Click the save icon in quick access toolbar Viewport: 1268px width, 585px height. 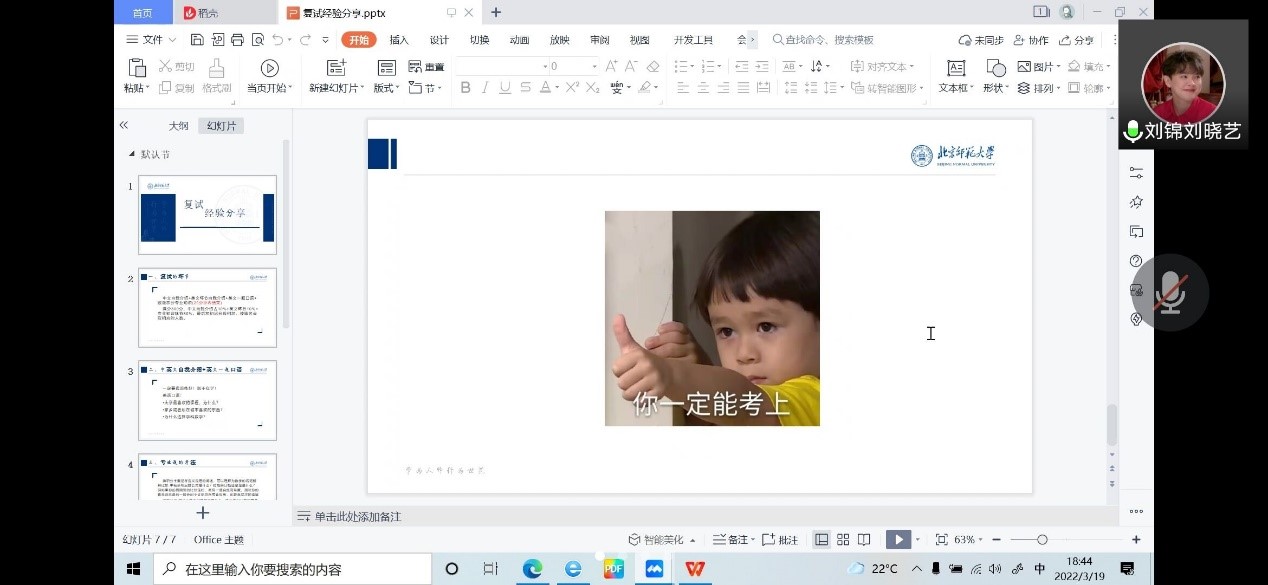coord(197,40)
